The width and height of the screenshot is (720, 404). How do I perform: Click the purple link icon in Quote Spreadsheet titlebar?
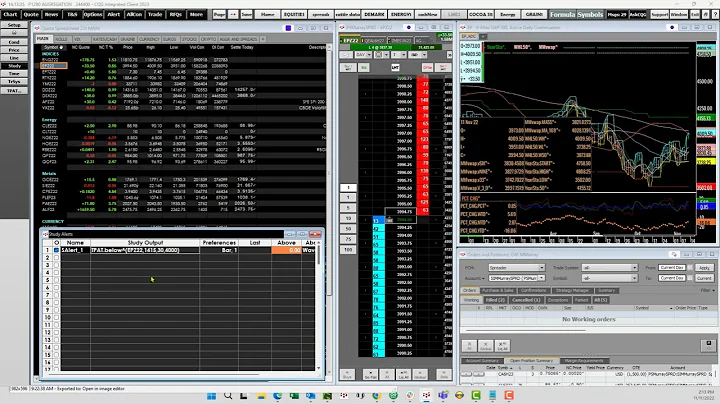[x=288, y=28]
